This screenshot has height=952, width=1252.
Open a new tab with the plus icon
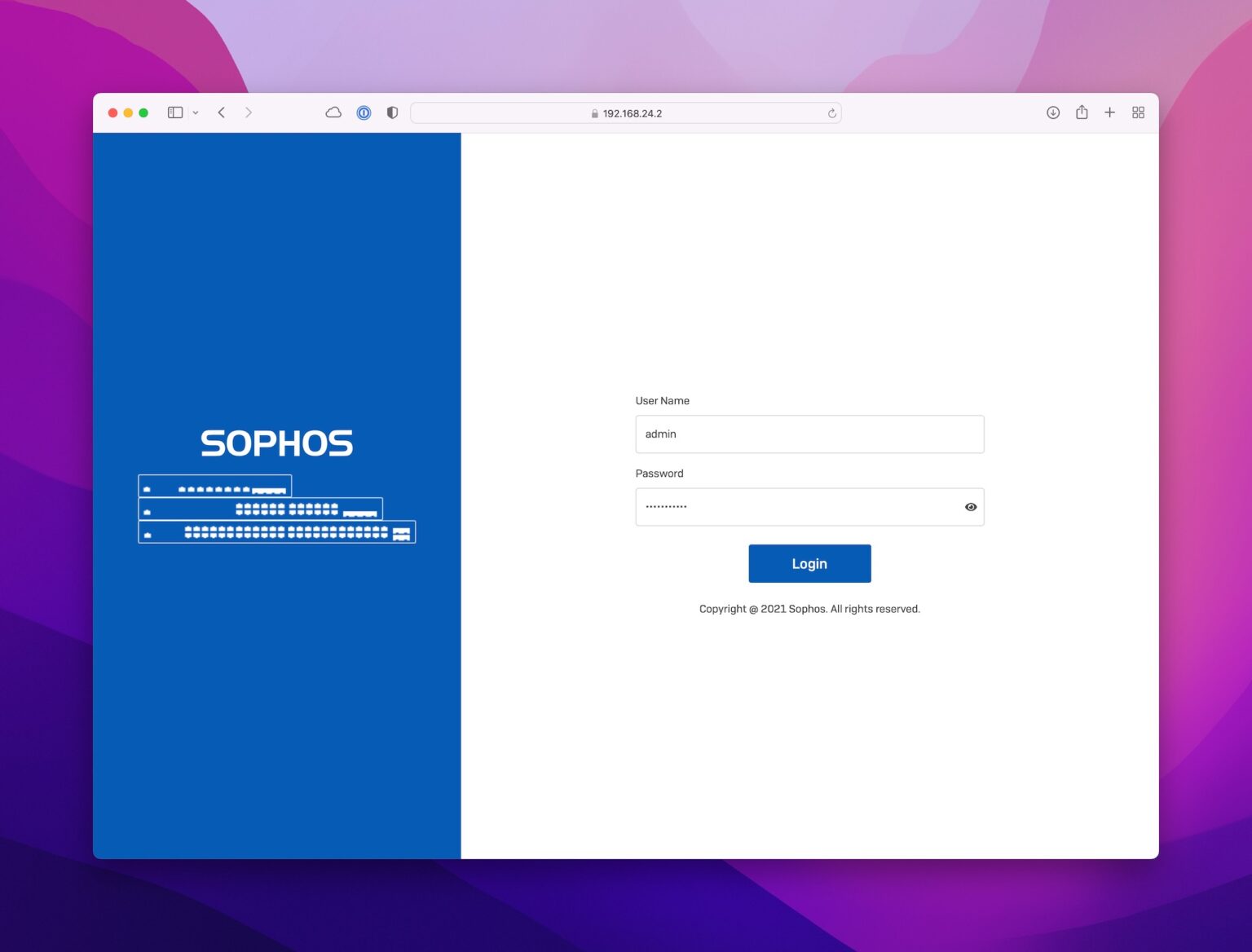point(1109,112)
